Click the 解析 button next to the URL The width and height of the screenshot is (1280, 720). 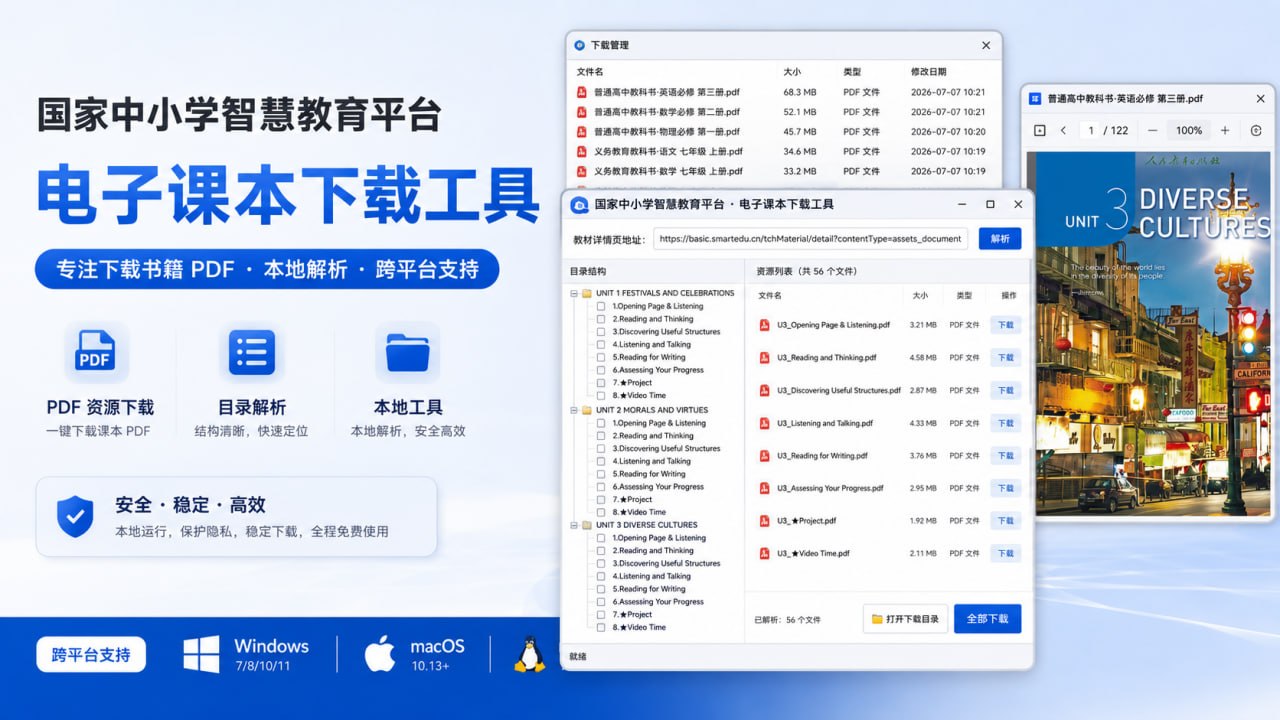(1000, 239)
